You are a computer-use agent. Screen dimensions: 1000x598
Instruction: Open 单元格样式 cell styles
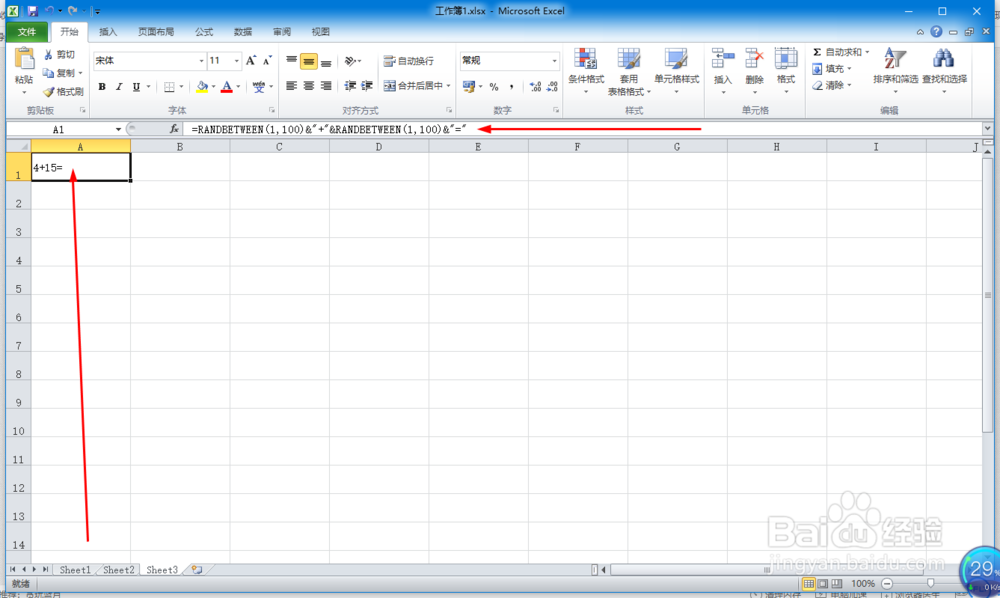click(x=676, y=70)
